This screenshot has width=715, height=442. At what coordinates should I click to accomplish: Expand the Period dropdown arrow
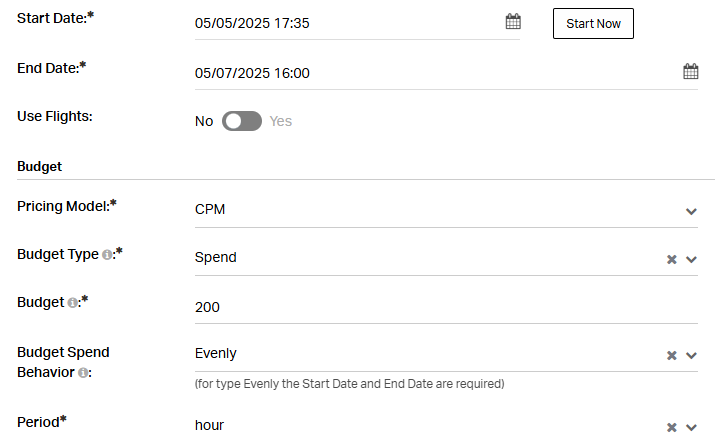click(x=691, y=427)
